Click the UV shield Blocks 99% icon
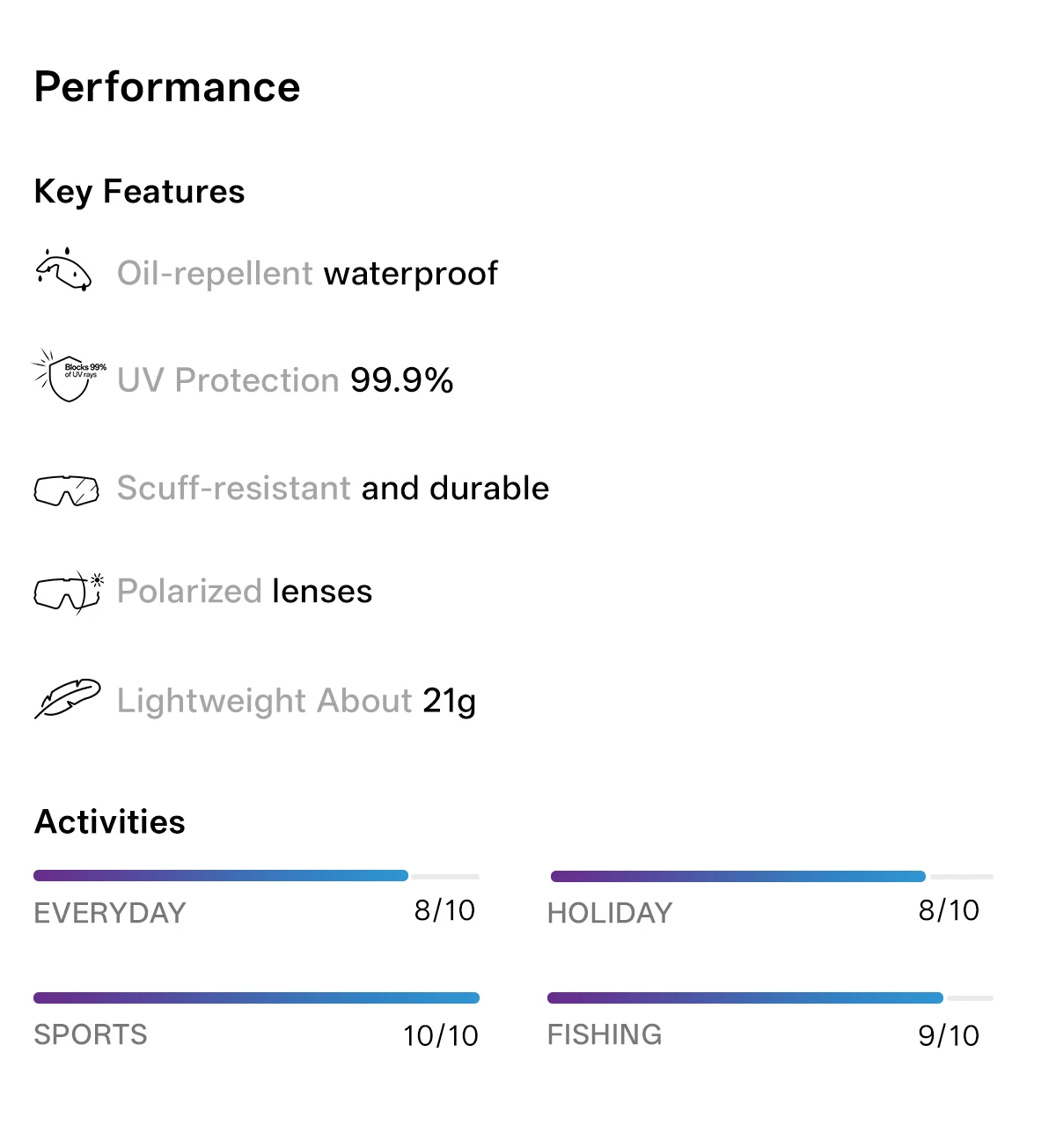This screenshot has width=1056, height=1148. pyautogui.click(x=69, y=376)
